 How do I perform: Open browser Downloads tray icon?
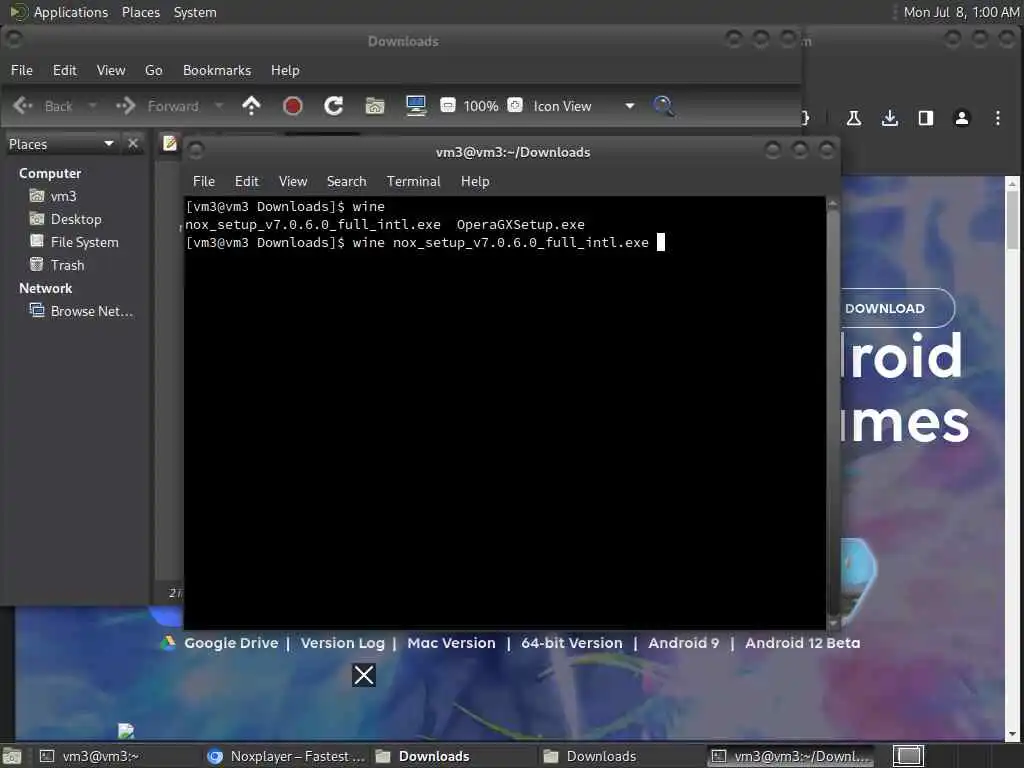889,118
